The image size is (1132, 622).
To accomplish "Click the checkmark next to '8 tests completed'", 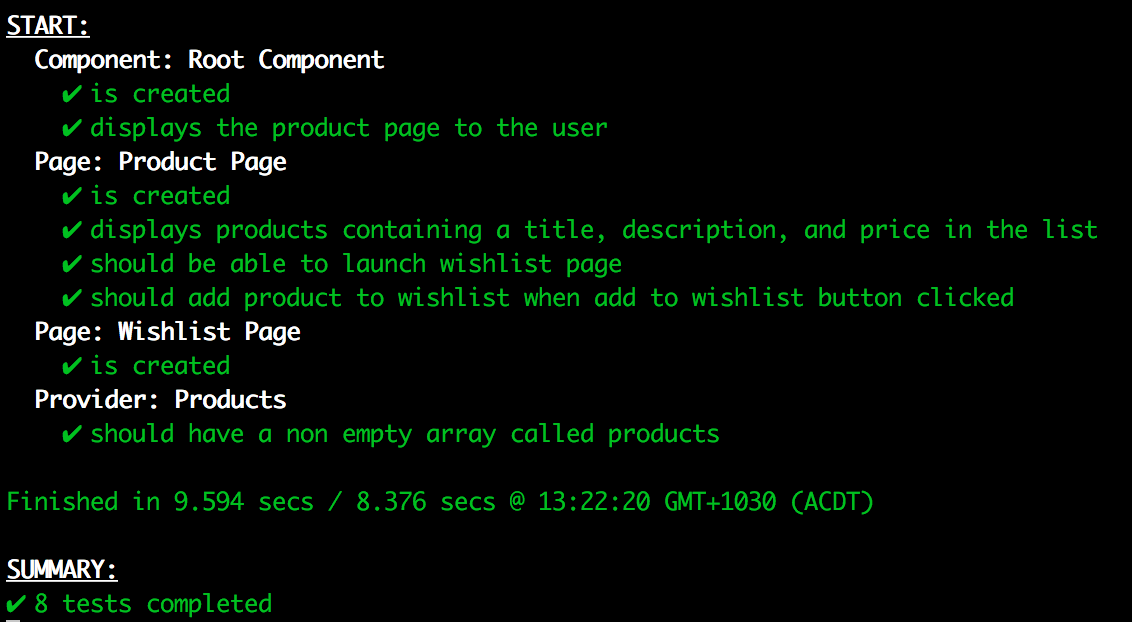I will [x=16, y=604].
